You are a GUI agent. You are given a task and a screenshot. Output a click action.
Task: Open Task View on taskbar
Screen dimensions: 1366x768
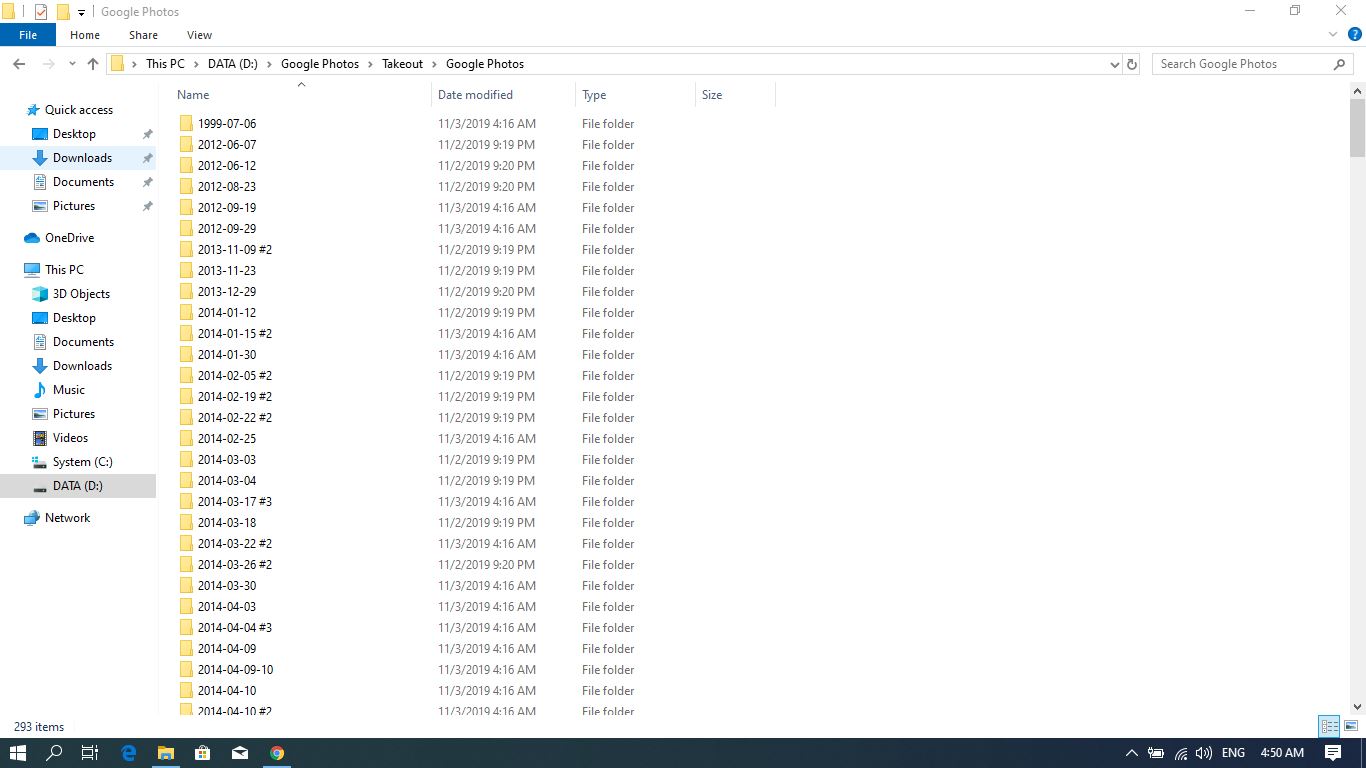point(90,753)
